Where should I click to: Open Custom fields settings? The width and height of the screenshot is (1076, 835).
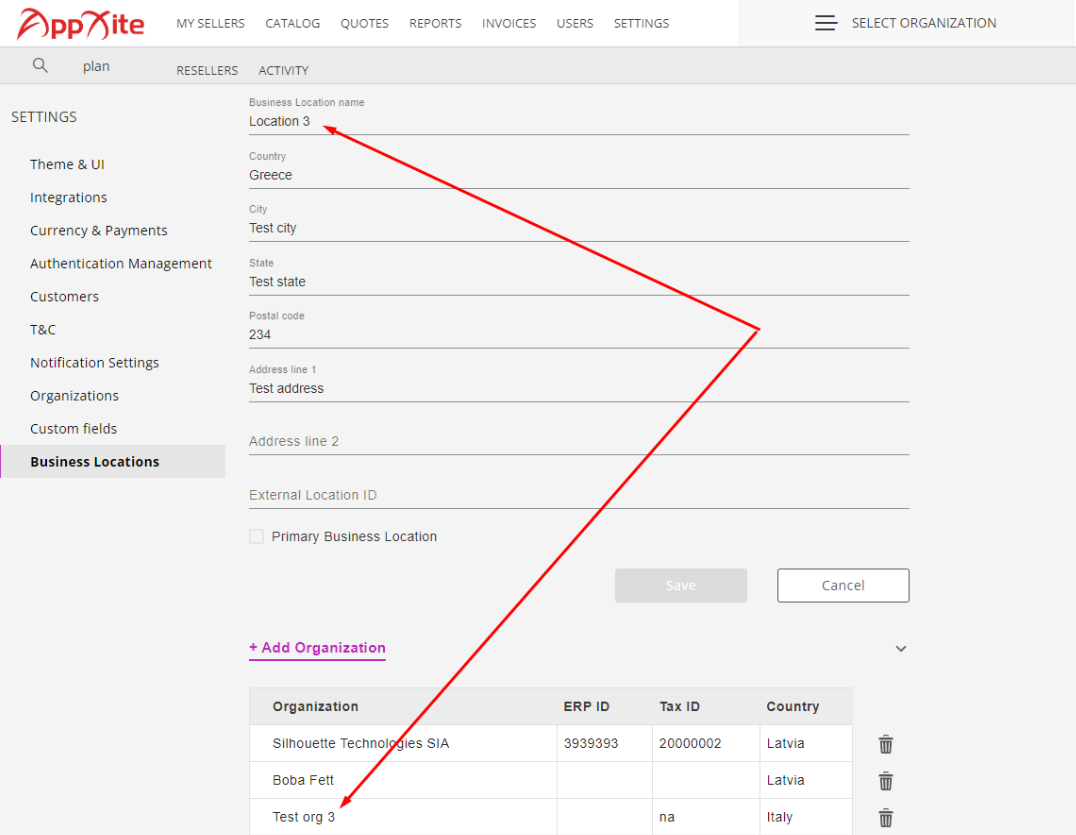point(73,429)
